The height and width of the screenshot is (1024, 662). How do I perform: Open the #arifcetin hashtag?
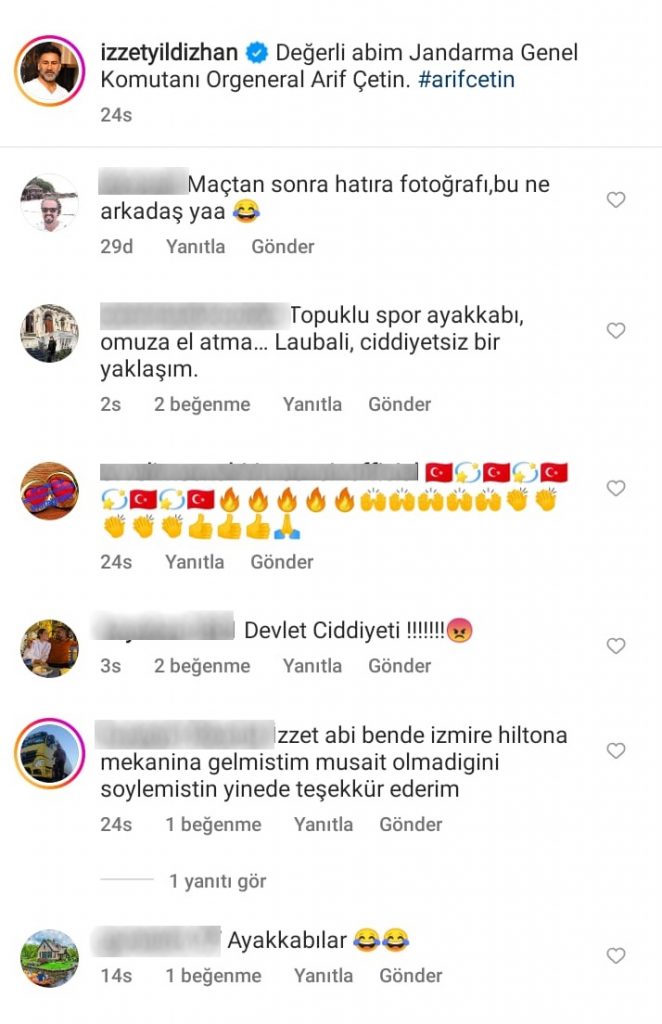466,80
